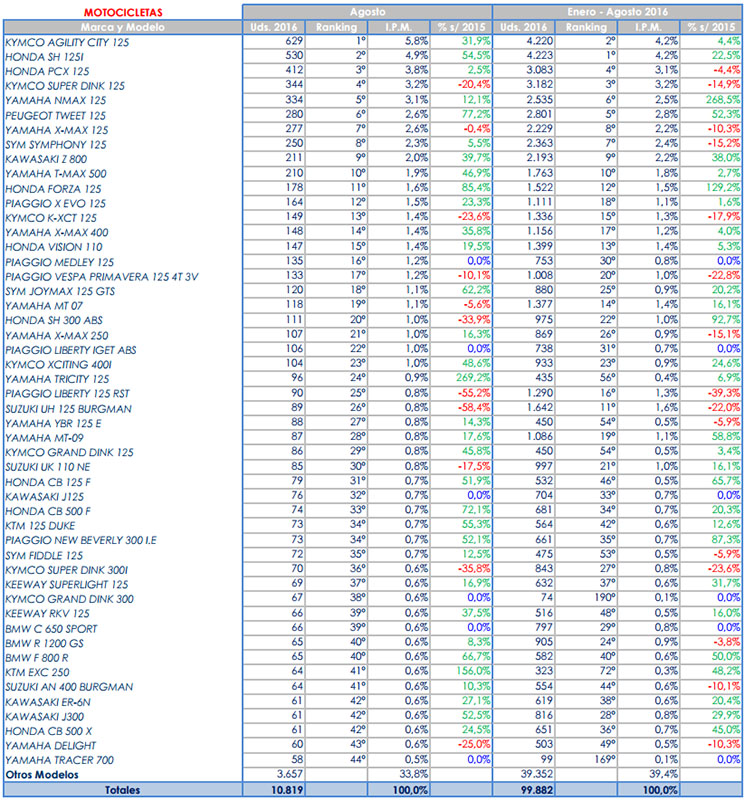Select KTM 125 DUKE model name
The height and width of the screenshot is (801, 745).
tap(40, 526)
